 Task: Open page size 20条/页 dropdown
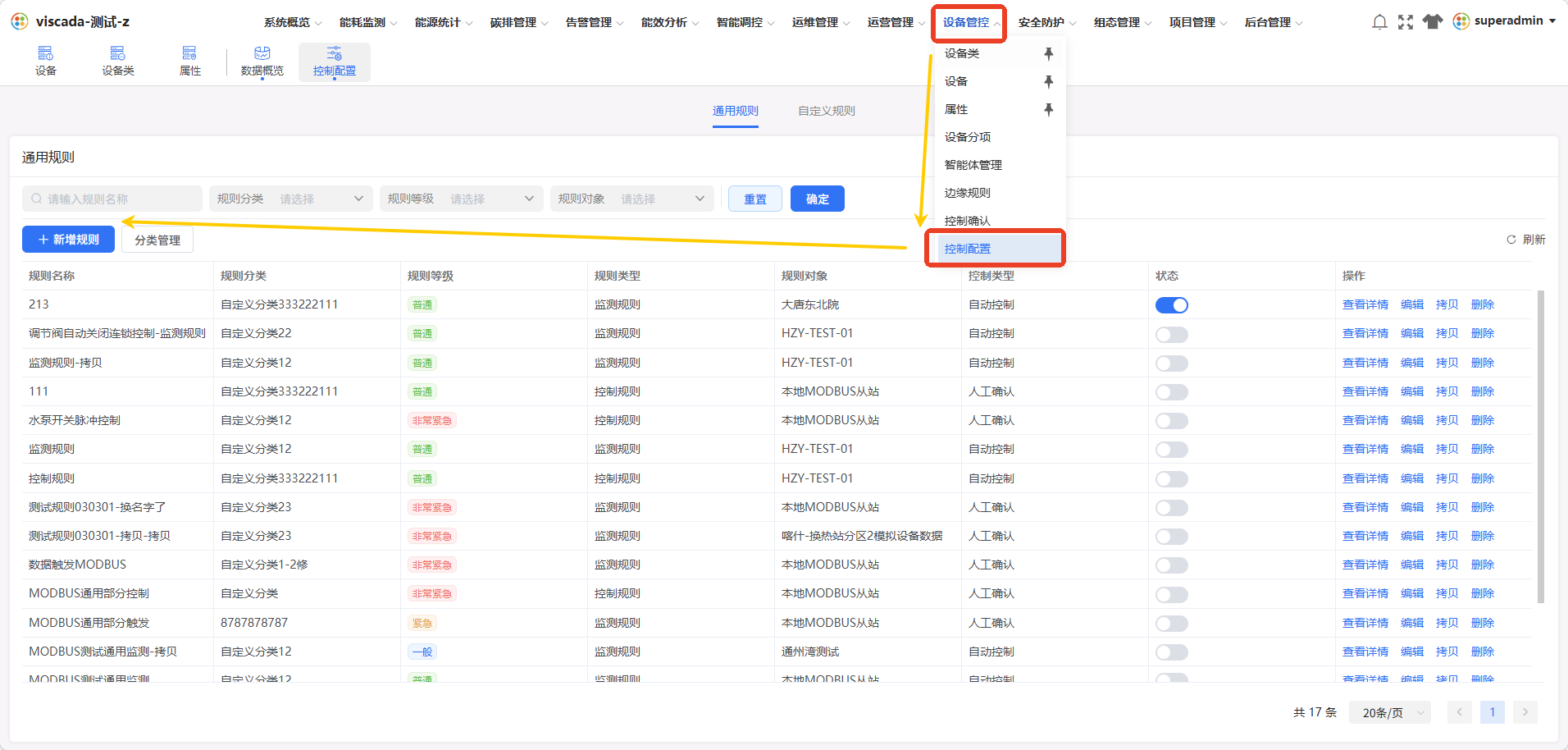[1392, 712]
